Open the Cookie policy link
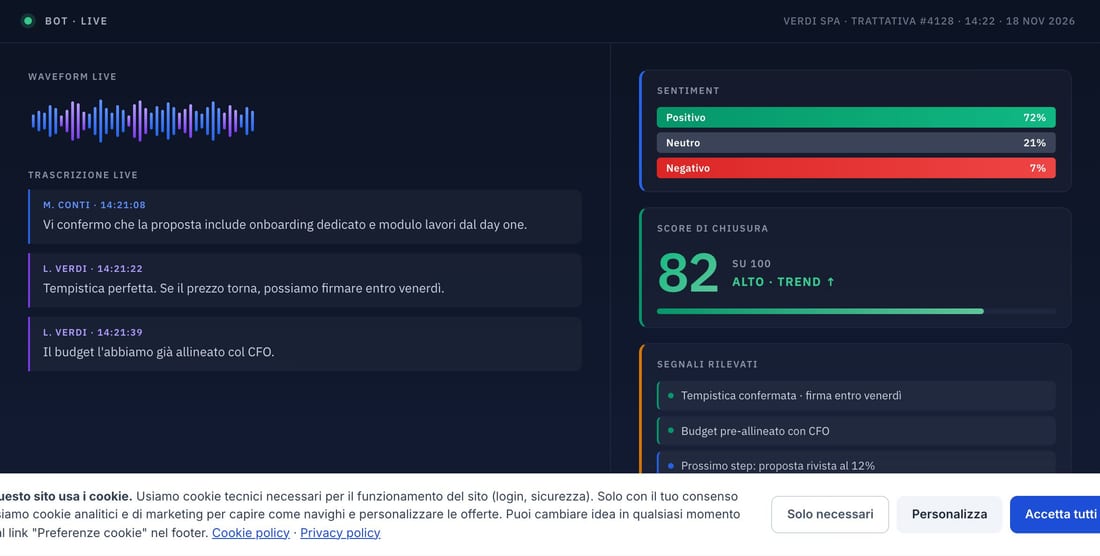1100x556 pixels. [x=250, y=533]
